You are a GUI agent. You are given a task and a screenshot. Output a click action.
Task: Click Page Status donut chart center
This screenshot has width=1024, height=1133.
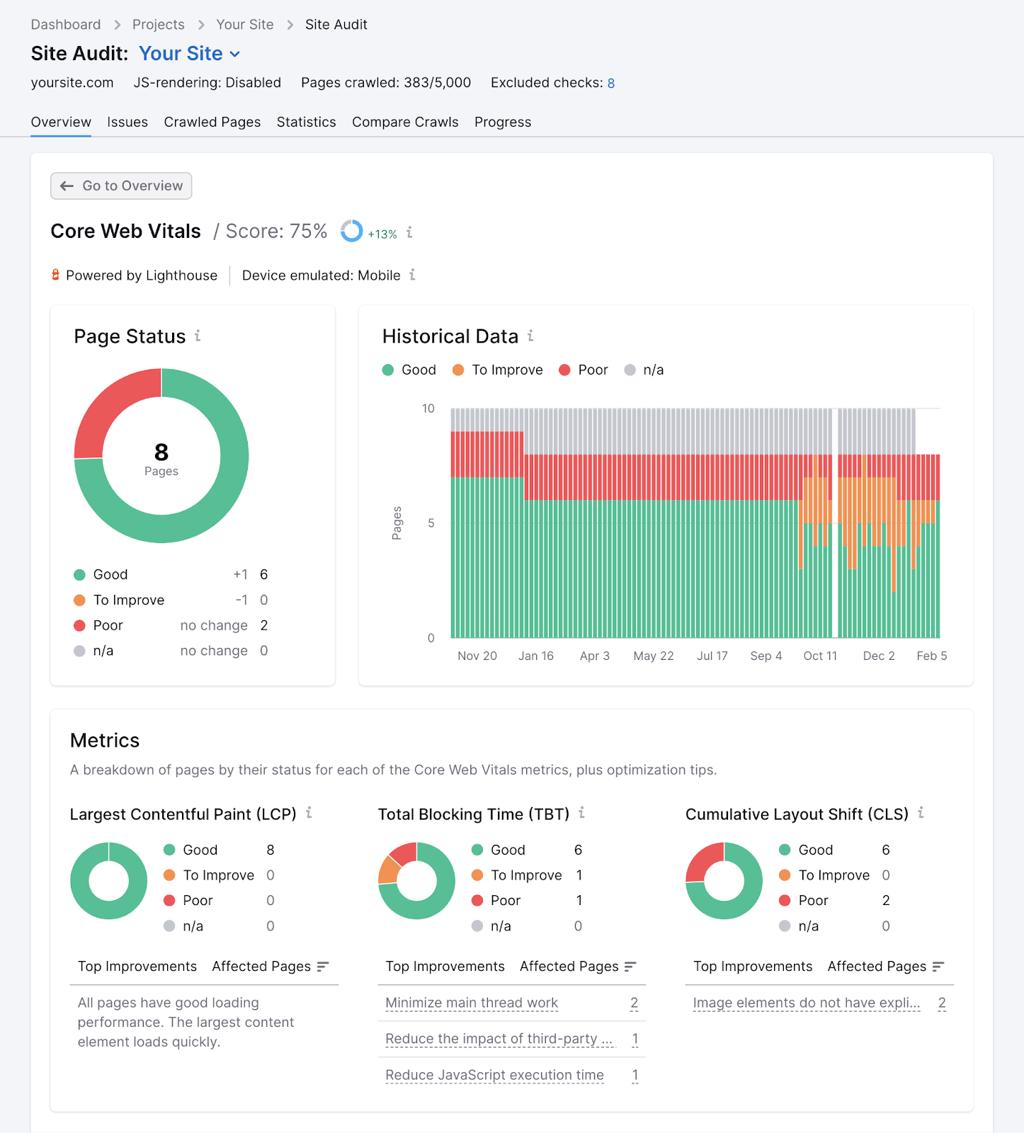(x=161, y=458)
